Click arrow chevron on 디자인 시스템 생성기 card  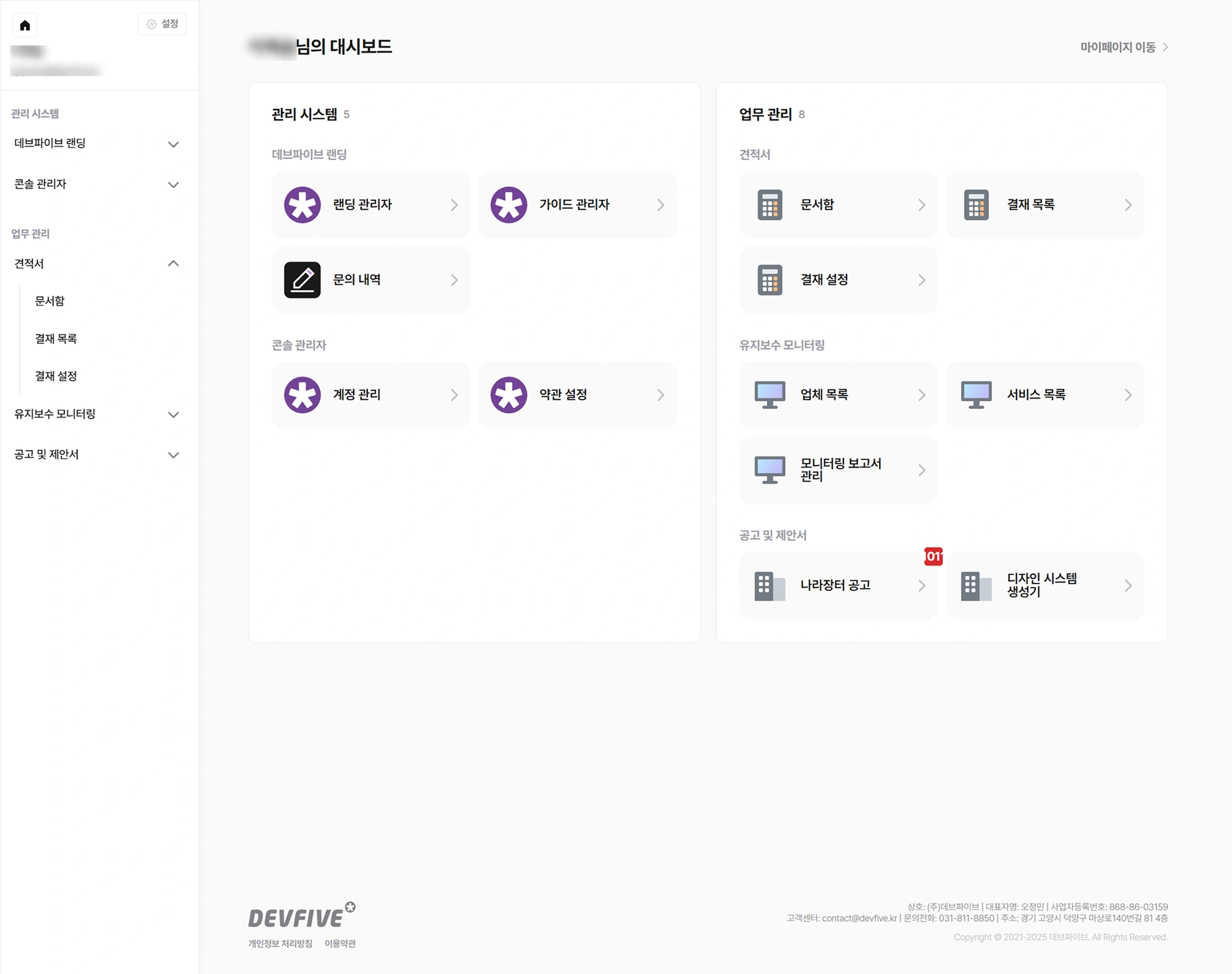tap(1129, 586)
